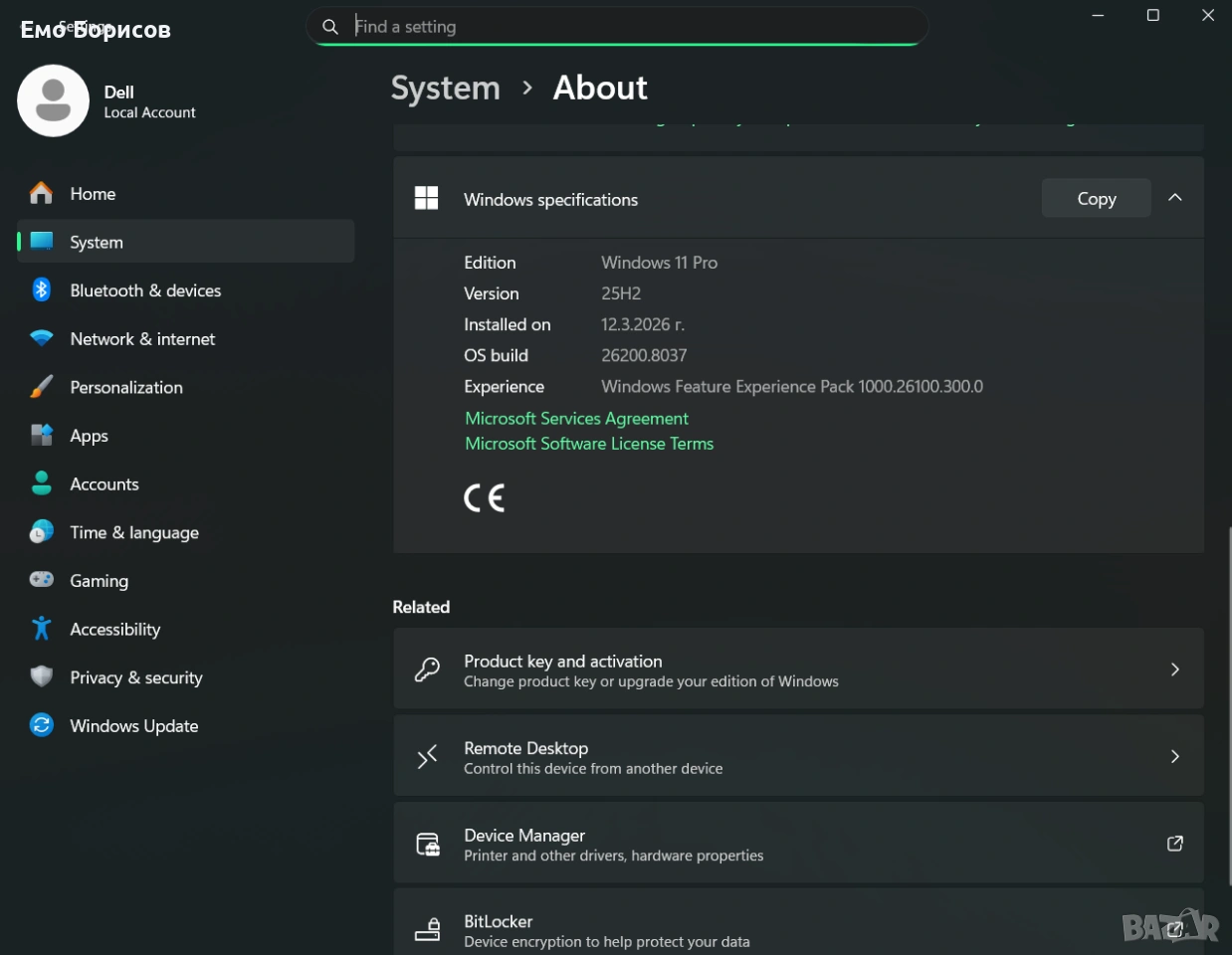
Task: Navigate back to System breadcrumb
Action: (445, 89)
